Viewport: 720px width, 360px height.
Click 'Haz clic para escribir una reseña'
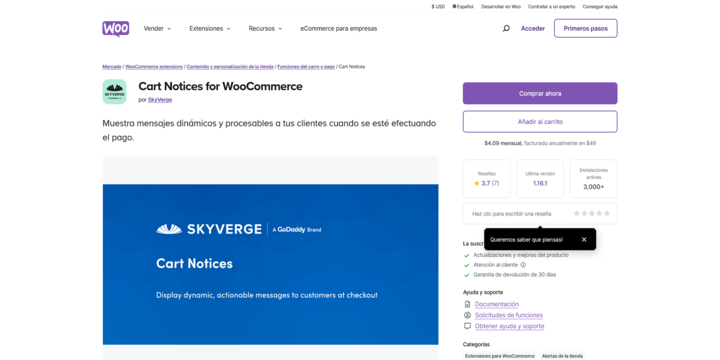[x=512, y=214]
